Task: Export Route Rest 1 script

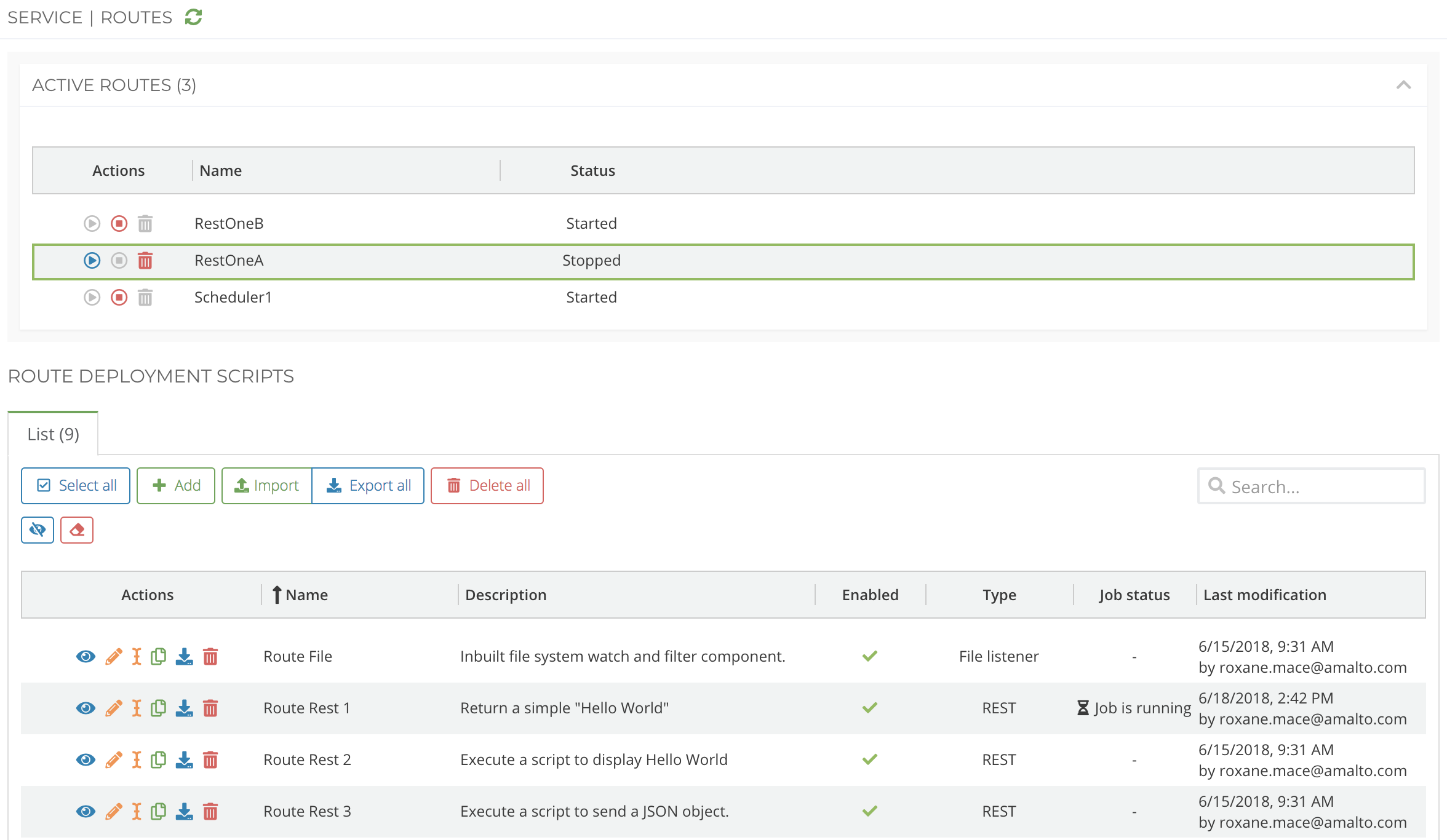Action: (185, 708)
